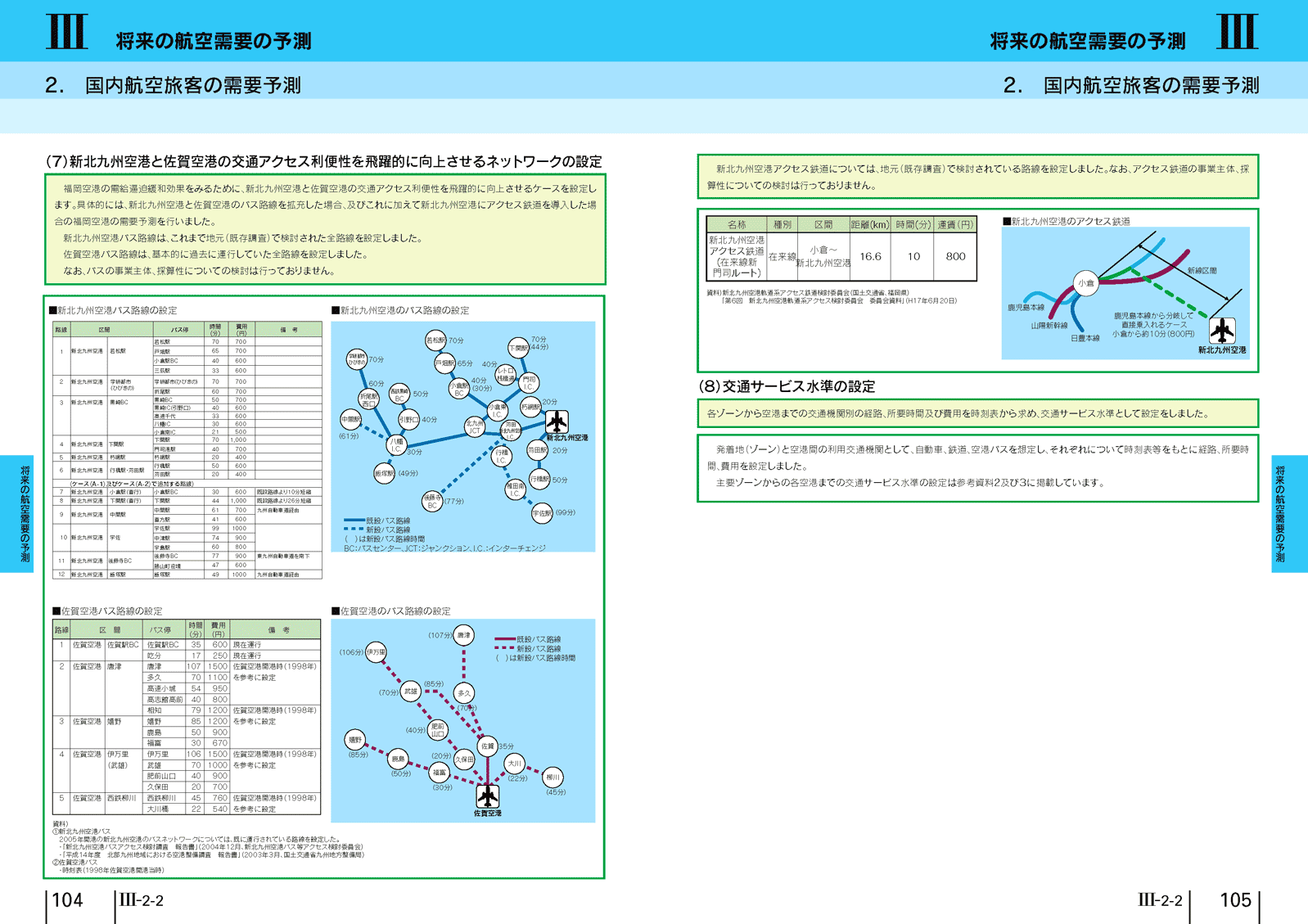Select the 小倉 circle in the railway diagram
Viewport: 1308px width, 924px height.
pyautogui.click(x=1085, y=283)
